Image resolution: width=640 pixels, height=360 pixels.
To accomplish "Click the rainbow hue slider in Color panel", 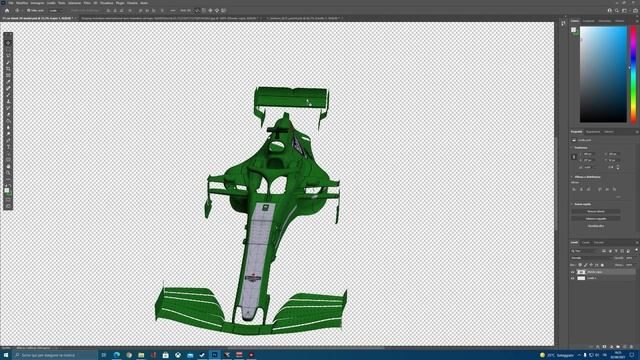I will point(633,74).
